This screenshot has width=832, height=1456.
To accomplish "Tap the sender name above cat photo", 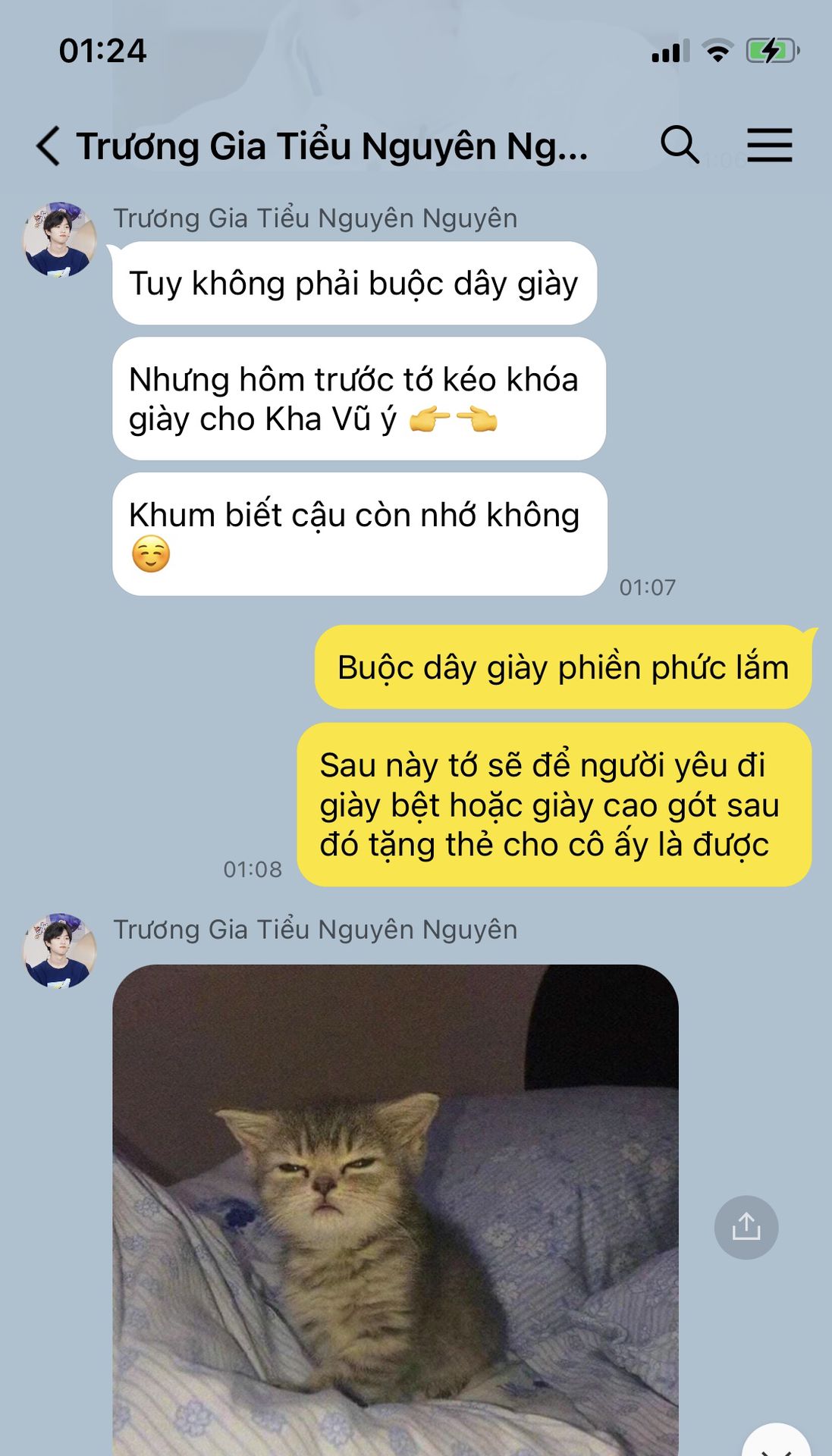I will 316,930.
